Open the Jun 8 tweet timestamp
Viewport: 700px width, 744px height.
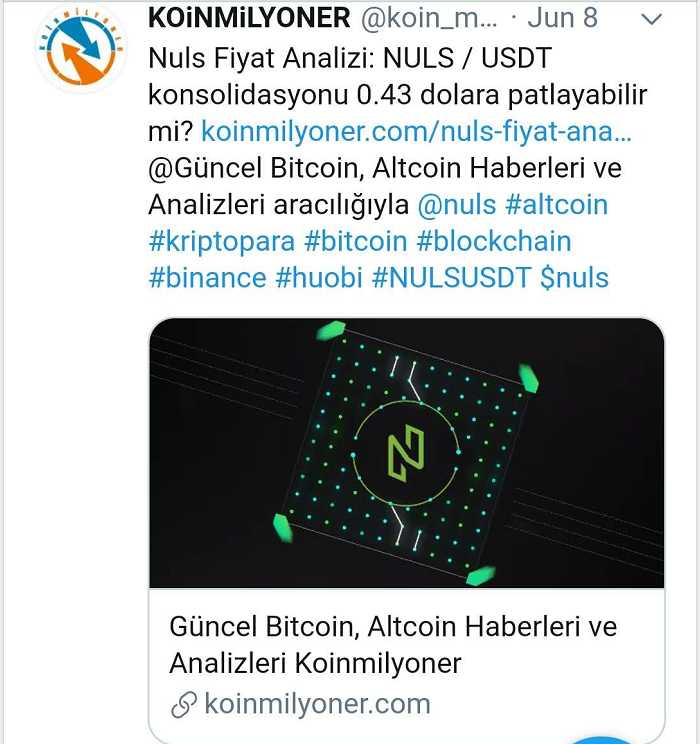[562, 18]
